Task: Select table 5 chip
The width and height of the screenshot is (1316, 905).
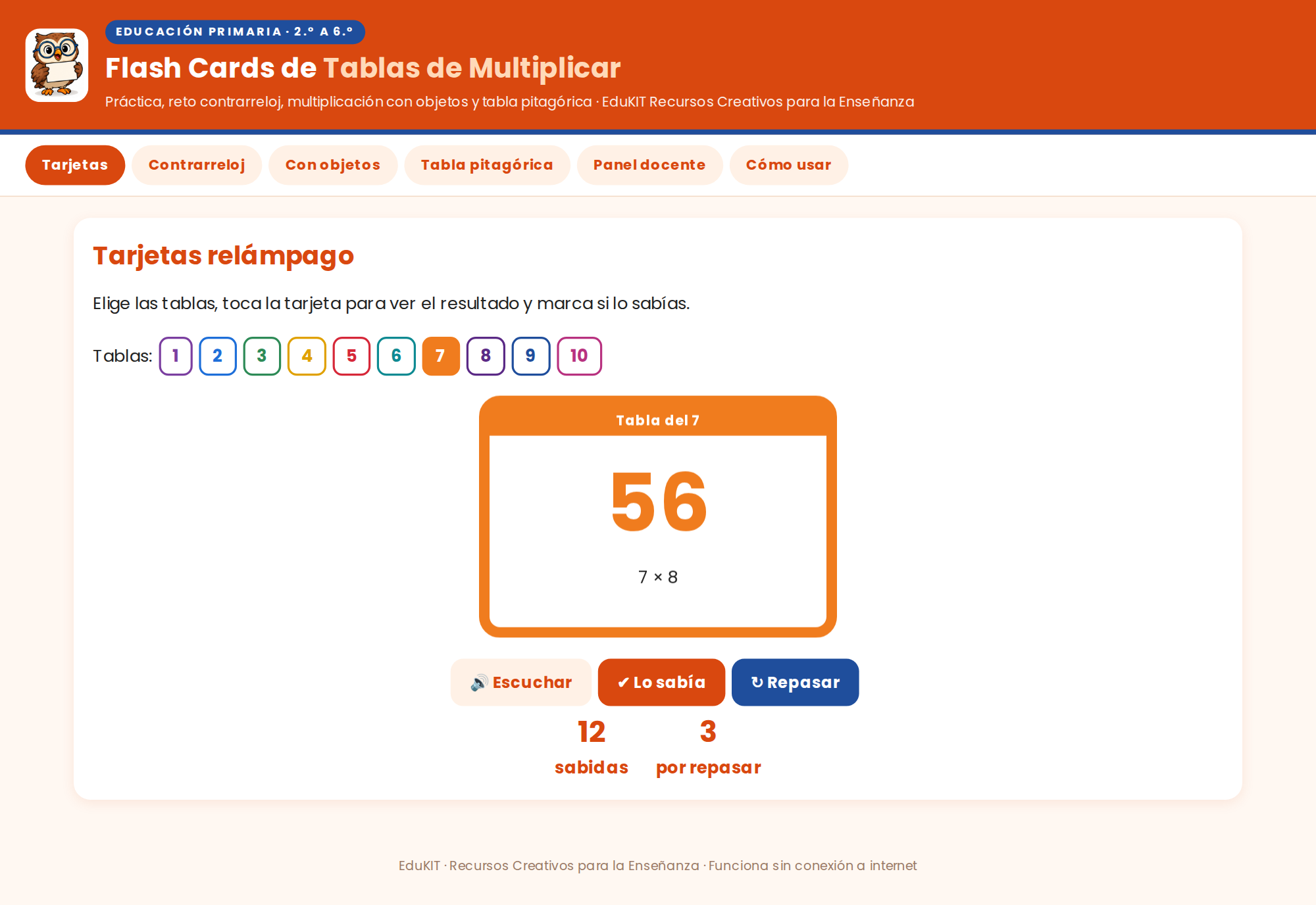Action: [x=351, y=356]
